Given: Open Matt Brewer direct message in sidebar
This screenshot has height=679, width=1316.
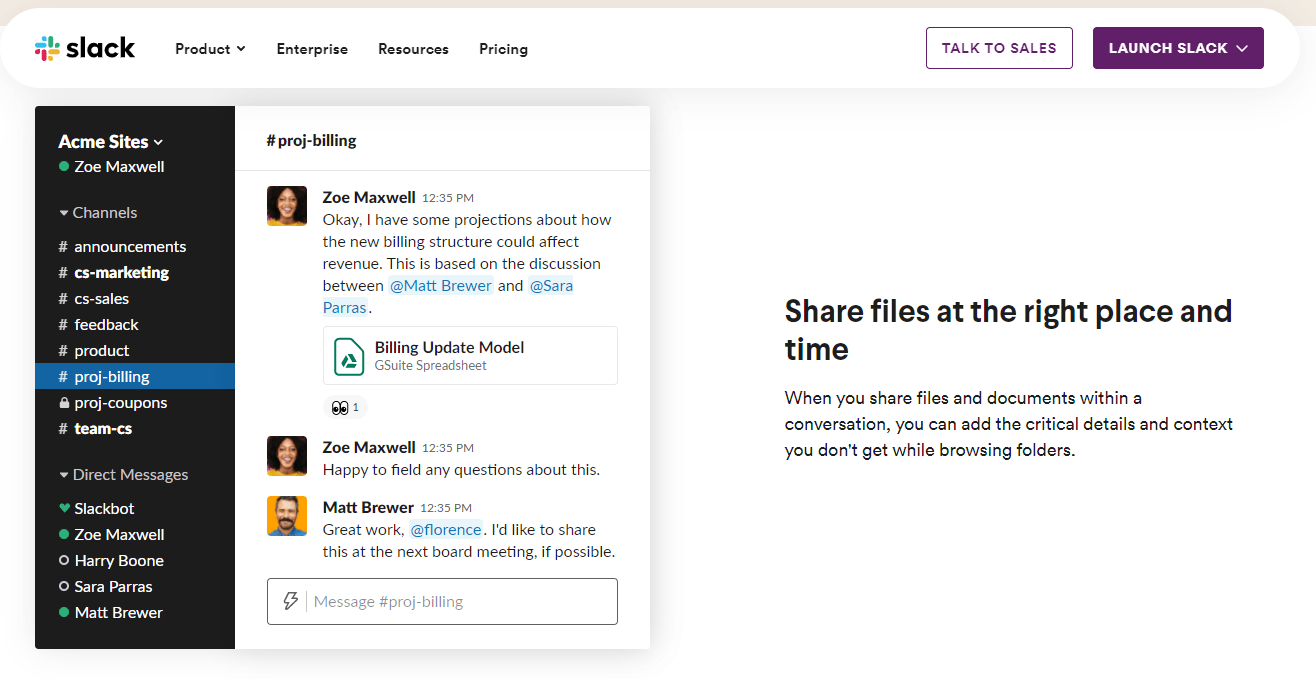Looking at the screenshot, I should click(135, 613).
